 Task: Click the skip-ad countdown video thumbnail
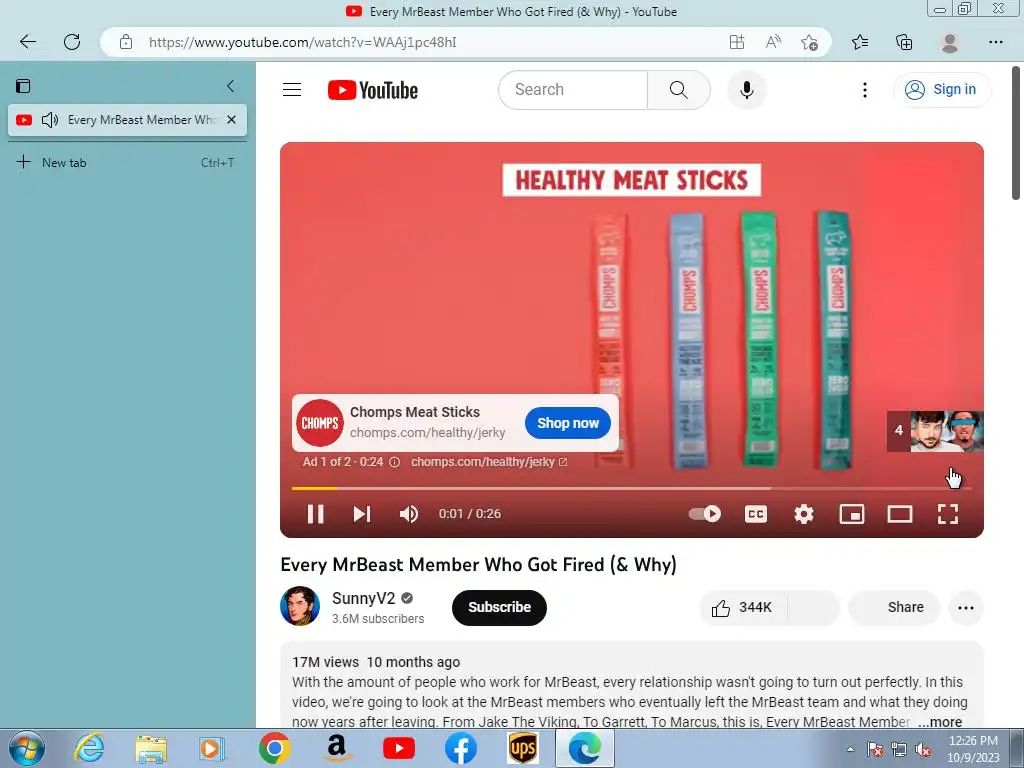pyautogui.click(x=935, y=431)
